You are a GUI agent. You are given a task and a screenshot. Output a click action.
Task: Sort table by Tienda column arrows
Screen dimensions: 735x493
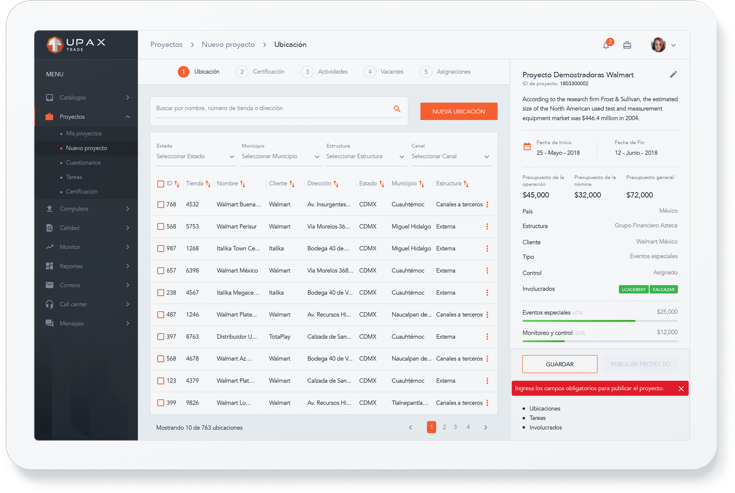[208, 184]
